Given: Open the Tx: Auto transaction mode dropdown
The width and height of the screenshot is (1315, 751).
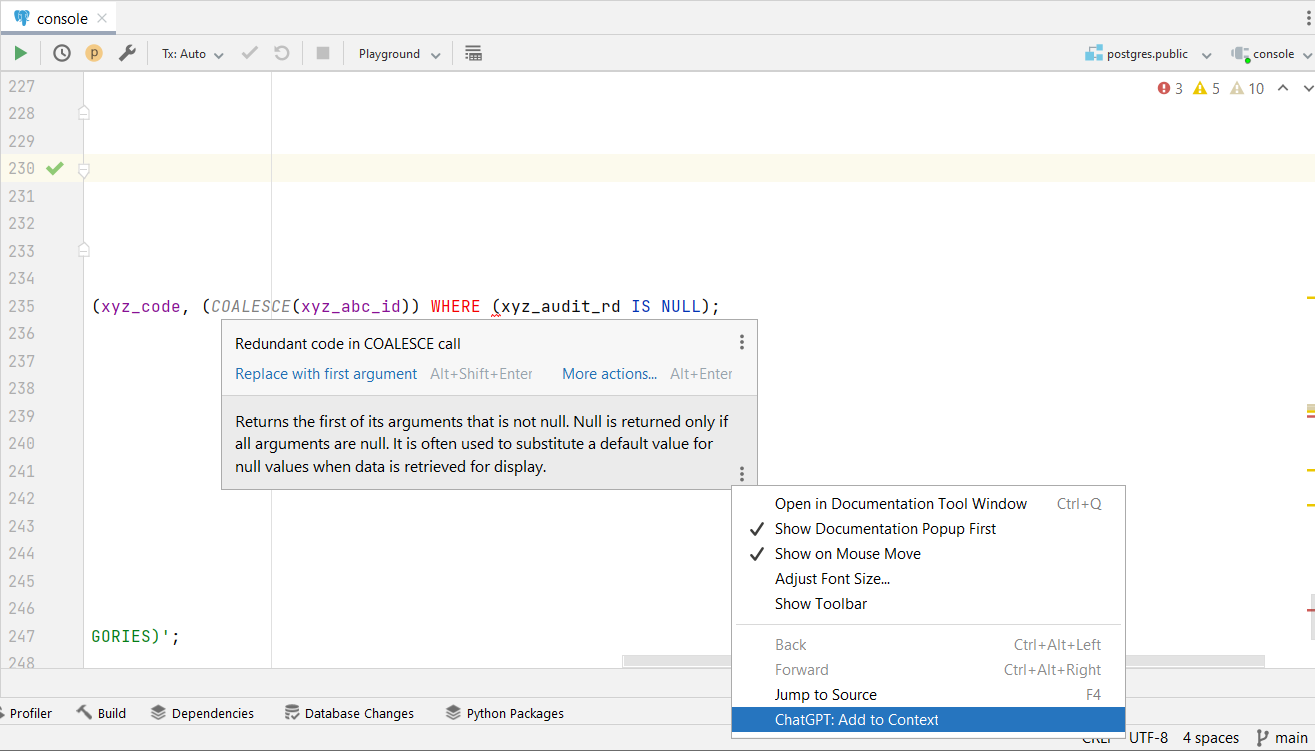Looking at the screenshot, I should (x=193, y=54).
